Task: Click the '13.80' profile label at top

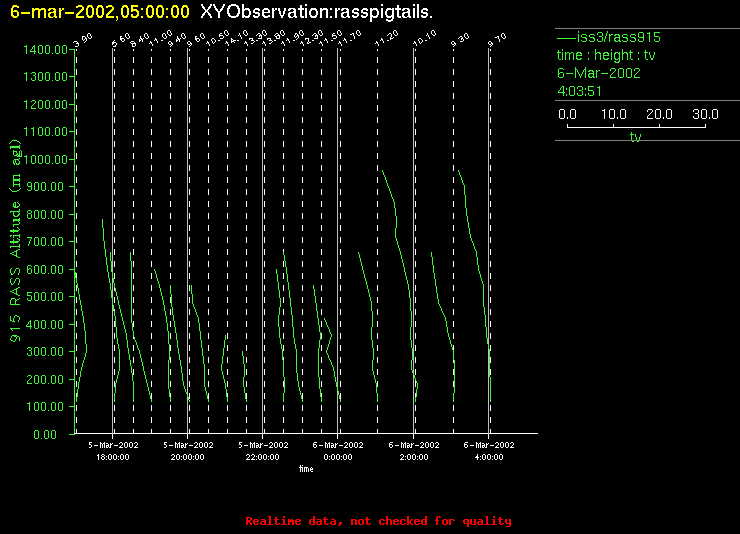Action: click(274, 39)
